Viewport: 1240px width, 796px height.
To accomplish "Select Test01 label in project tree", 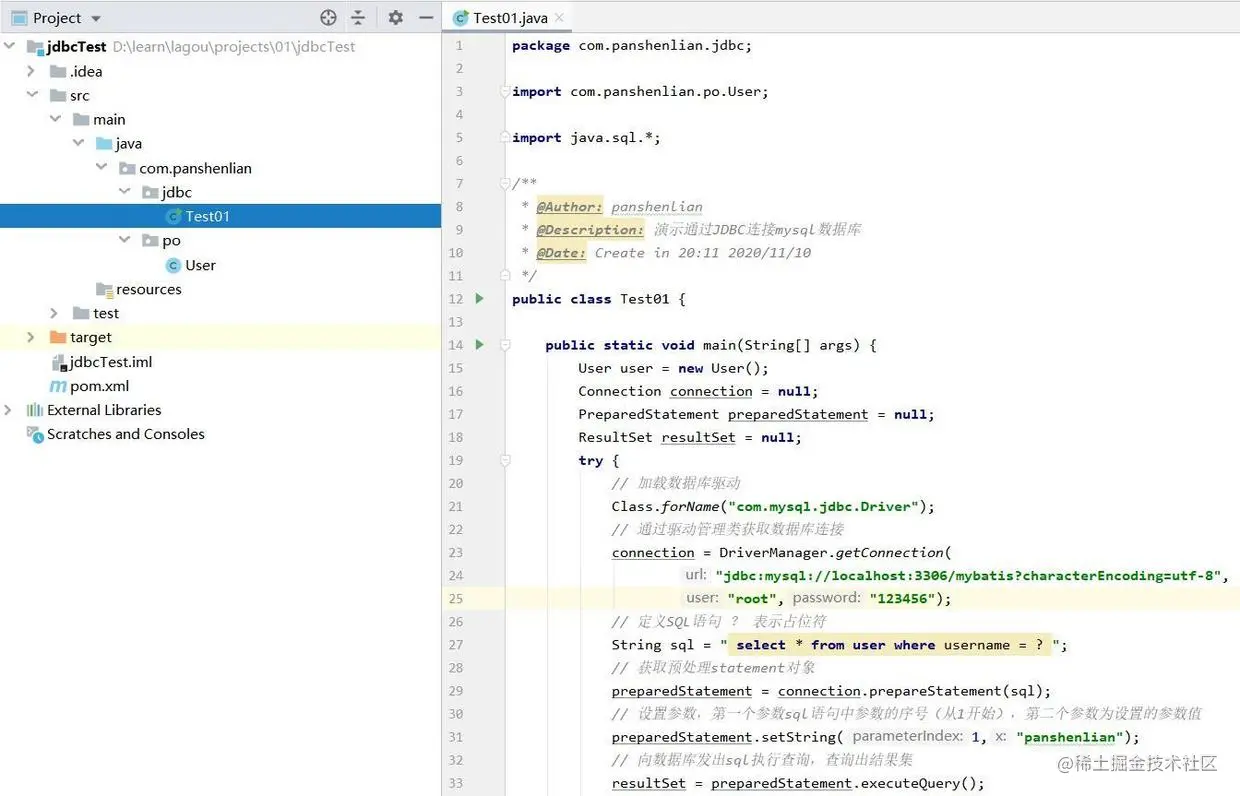I will tap(208, 216).
